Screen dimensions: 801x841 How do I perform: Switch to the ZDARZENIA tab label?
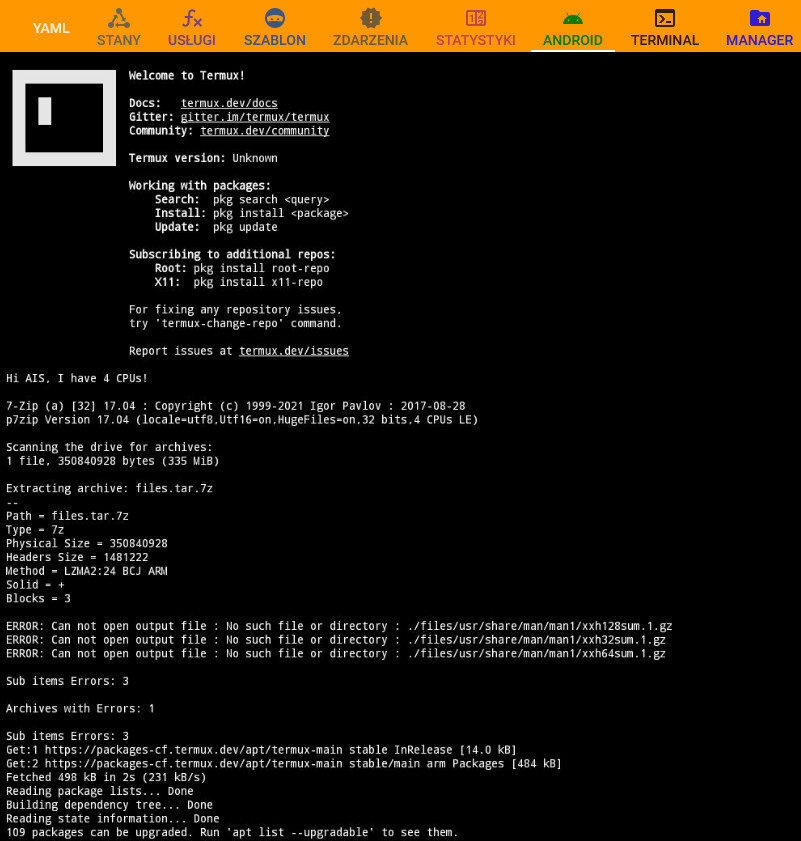370,40
